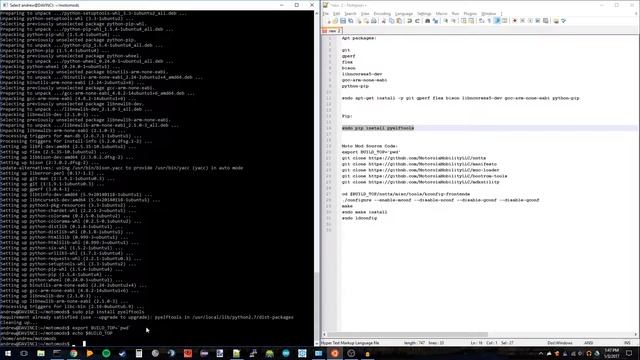
Task: Click the git clone line ending in 'nuttx'
Action: click(414, 158)
